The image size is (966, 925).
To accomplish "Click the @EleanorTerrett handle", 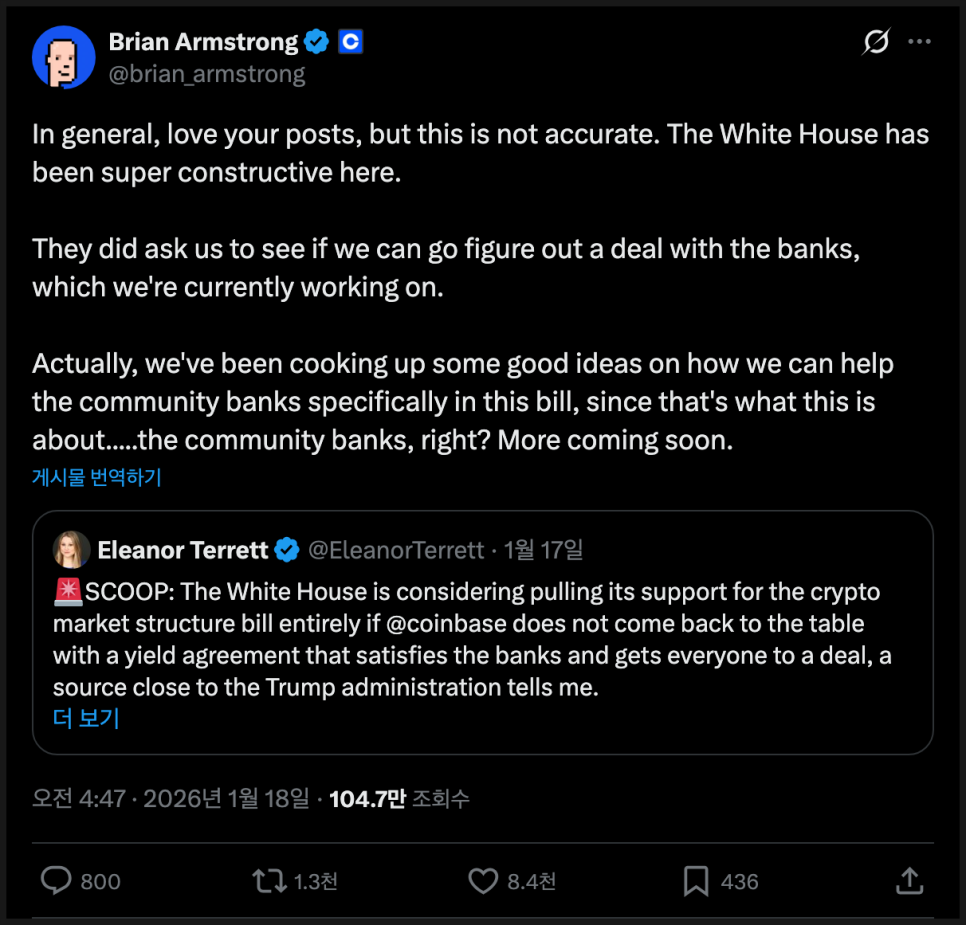I will pos(395,550).
